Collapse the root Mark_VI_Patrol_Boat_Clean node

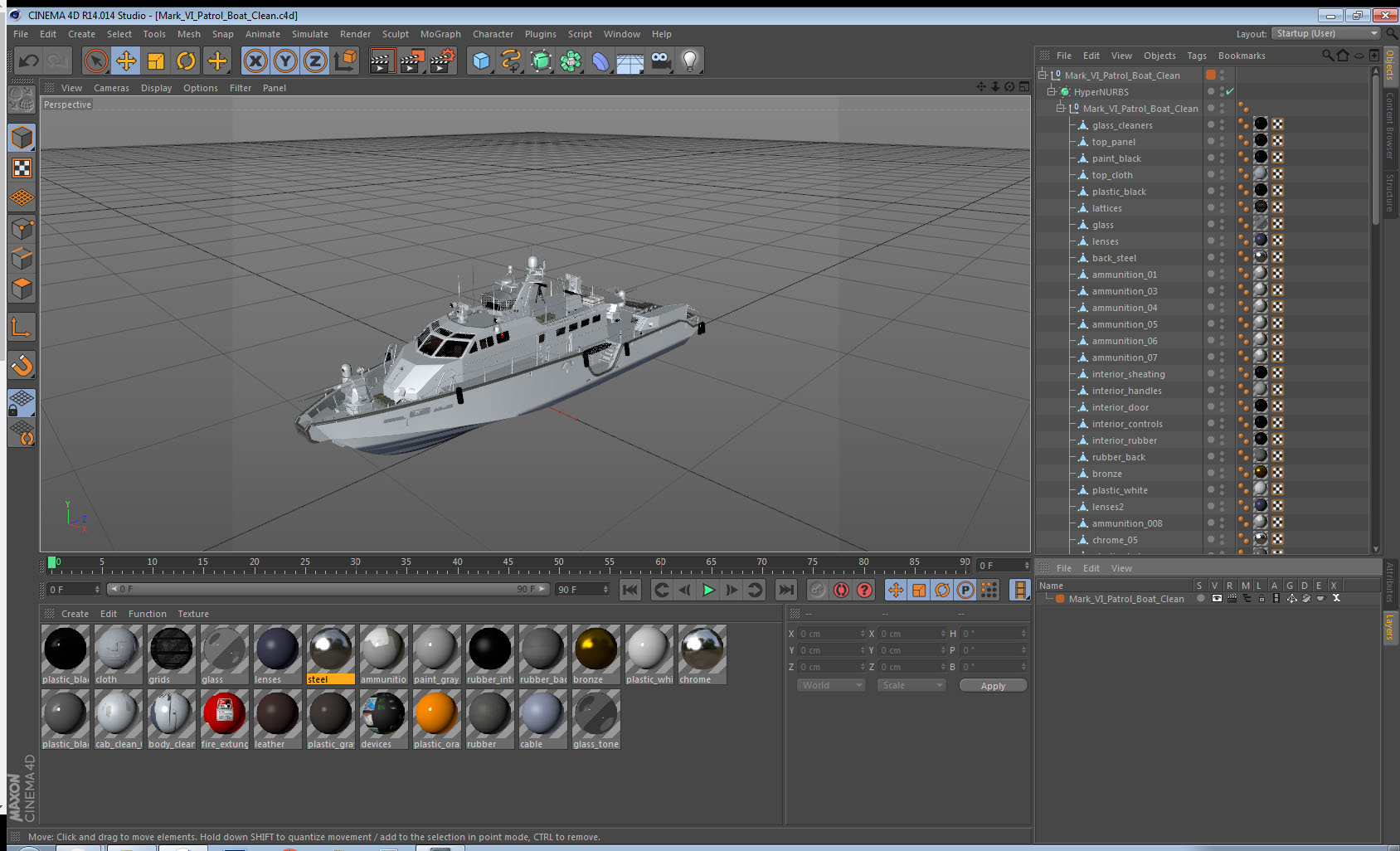1043,75
